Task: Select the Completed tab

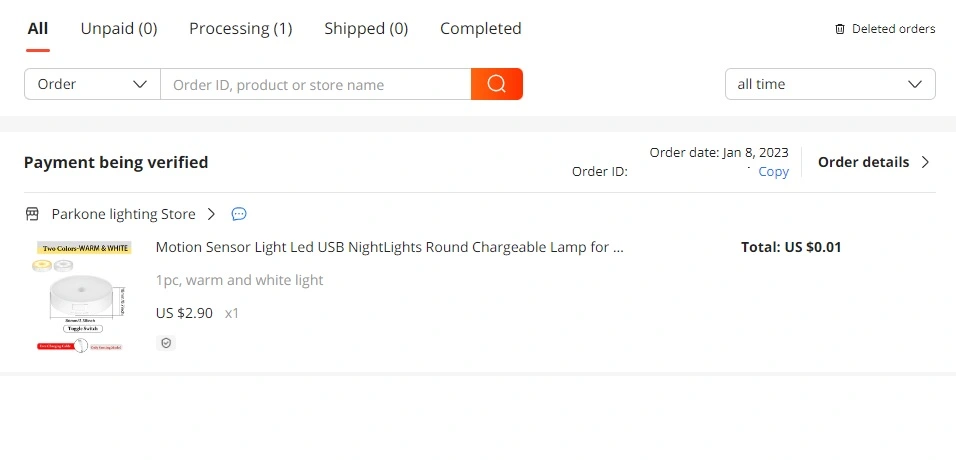Action: tap(480, 29)
